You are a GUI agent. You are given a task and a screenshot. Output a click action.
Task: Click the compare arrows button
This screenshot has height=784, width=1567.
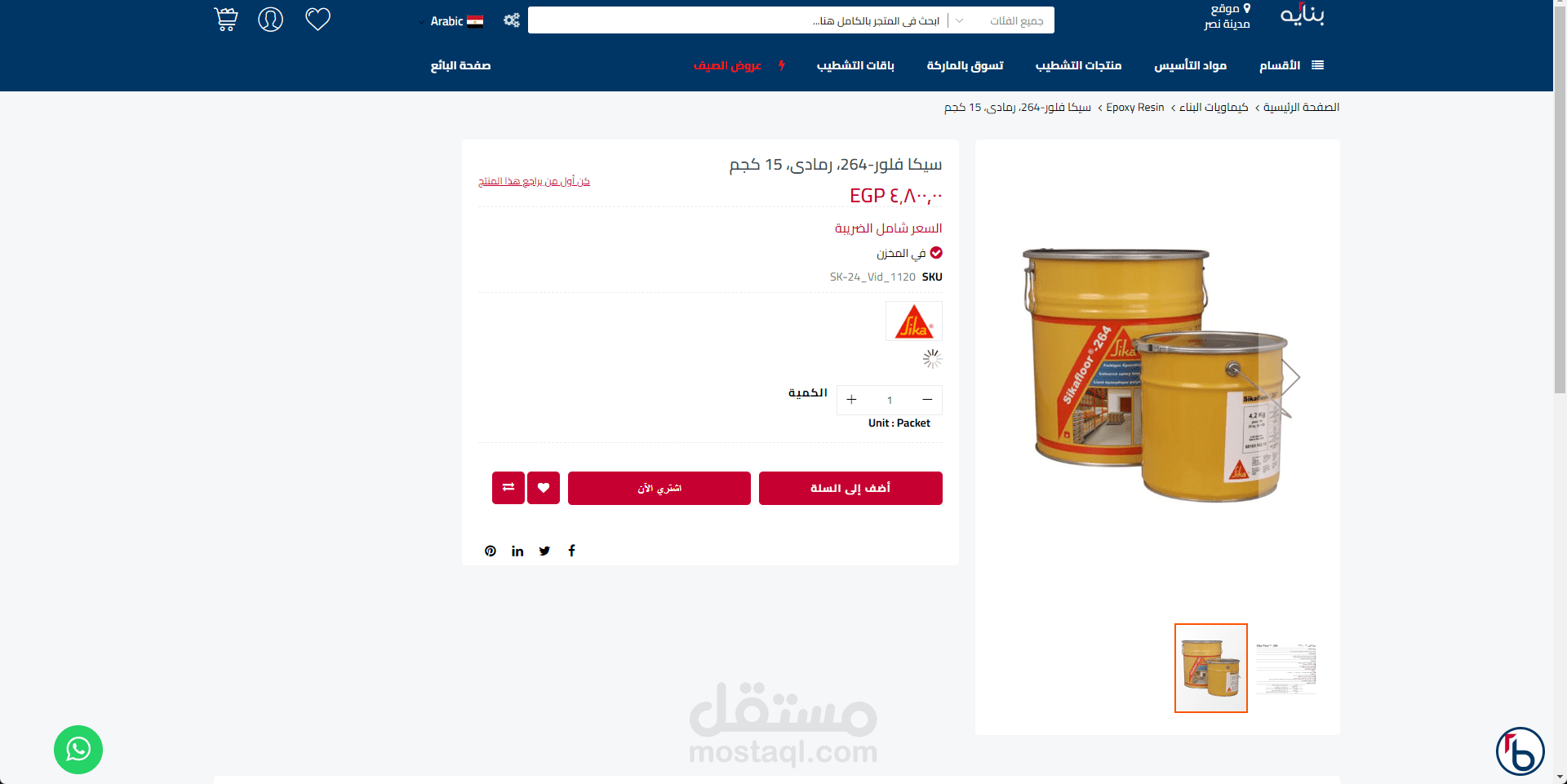(x=508, y=488)
